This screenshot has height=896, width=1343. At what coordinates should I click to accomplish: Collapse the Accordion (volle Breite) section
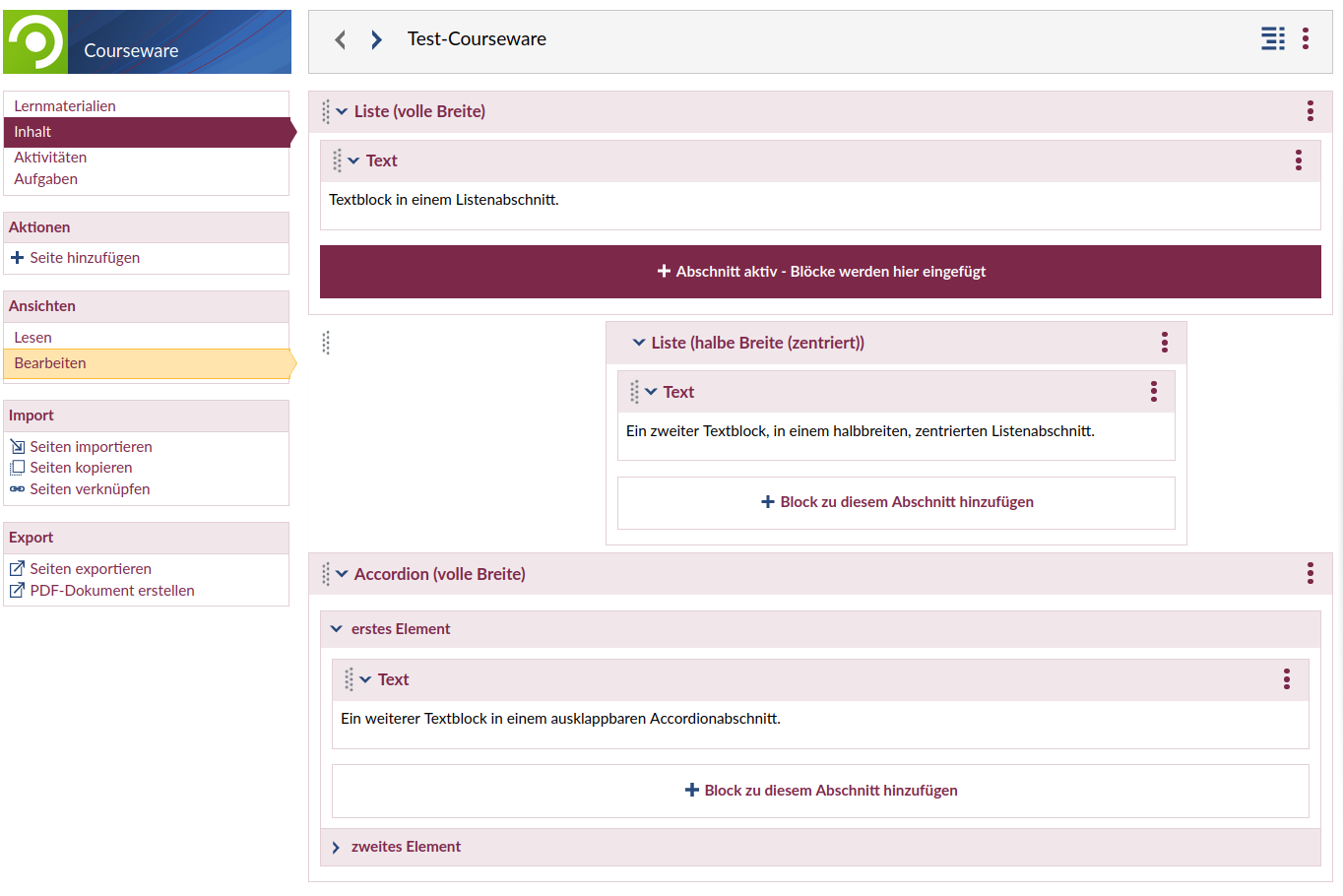point(342,574)
